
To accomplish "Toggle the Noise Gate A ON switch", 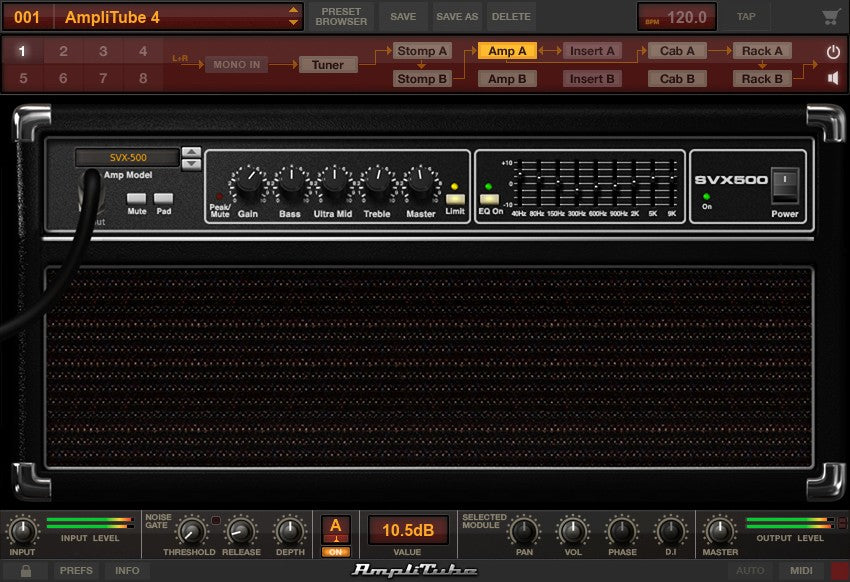I will click(x=335, y=550).
